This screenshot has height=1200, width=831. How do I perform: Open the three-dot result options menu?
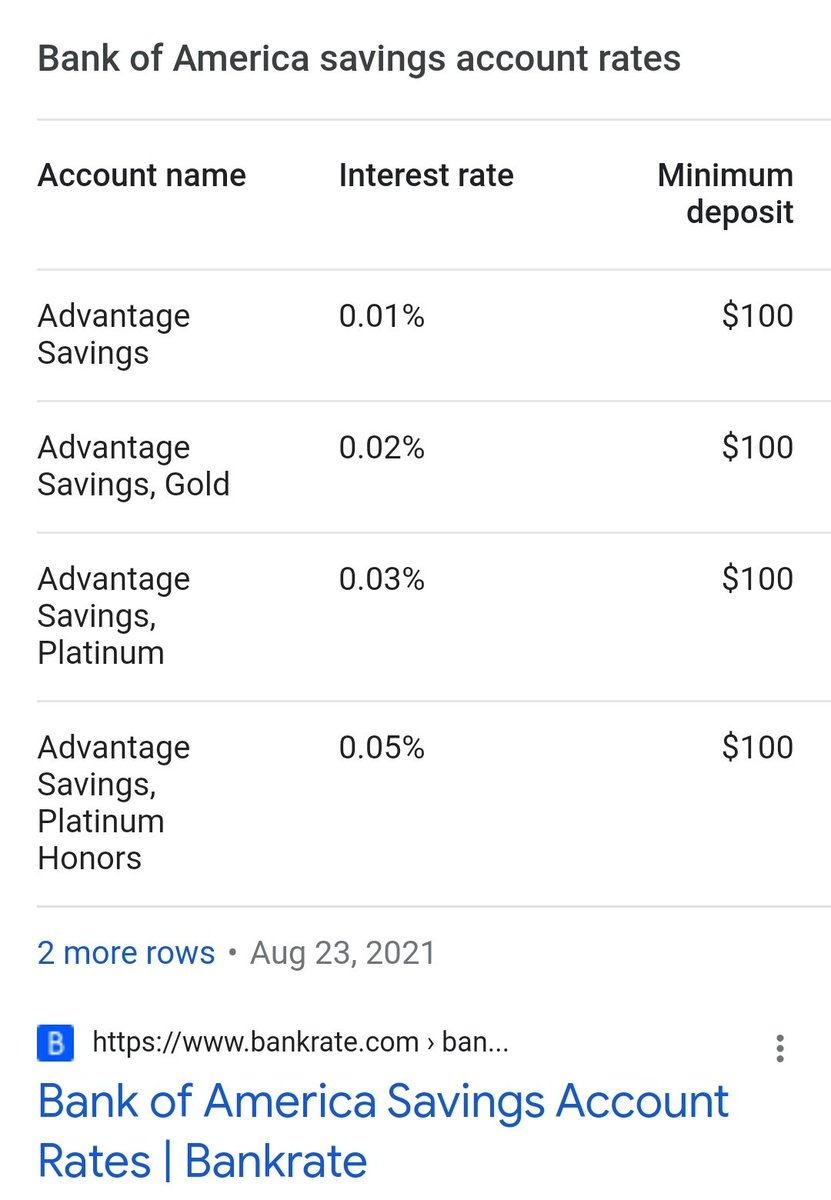780,1048
